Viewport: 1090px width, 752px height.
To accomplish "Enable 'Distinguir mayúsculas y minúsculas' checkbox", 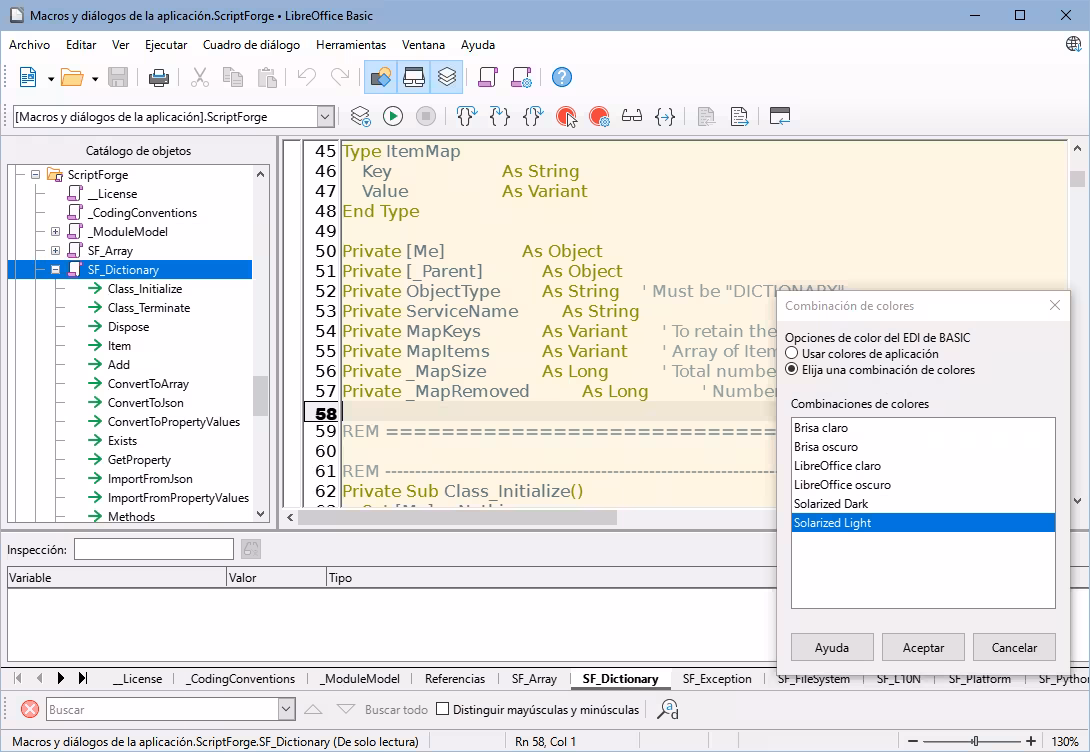I will point(442,709).
